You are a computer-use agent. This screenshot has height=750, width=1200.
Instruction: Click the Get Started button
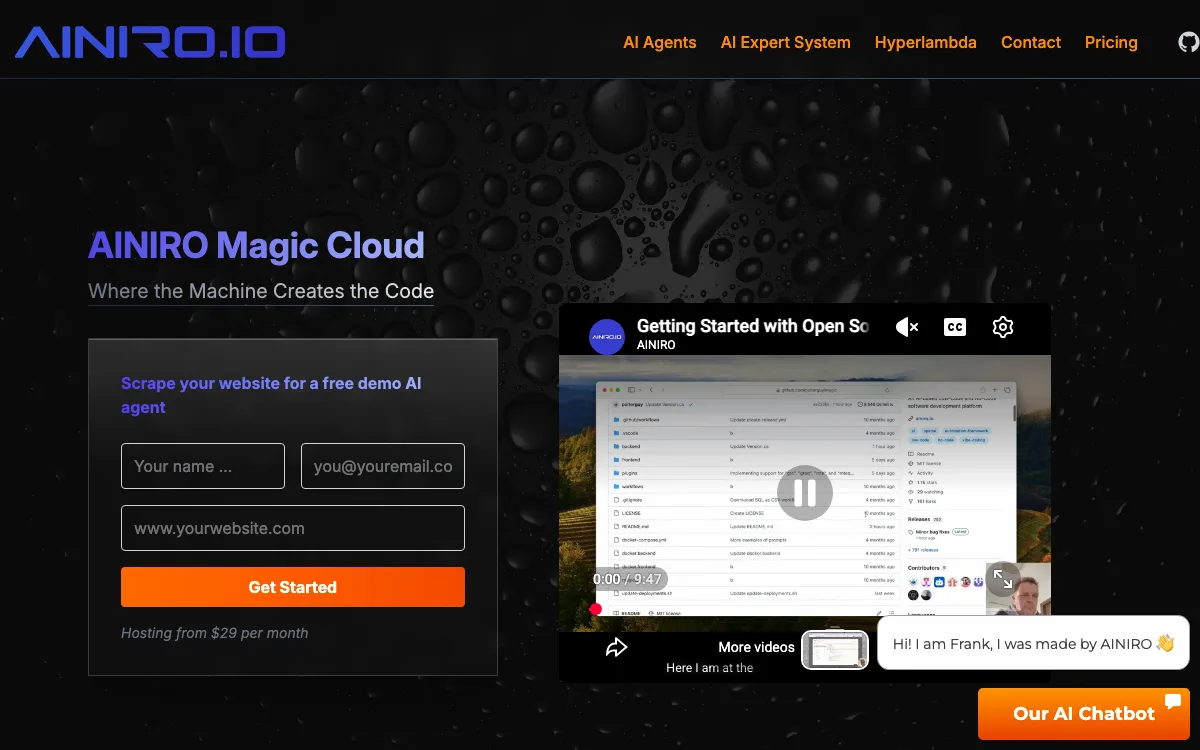[293, 587]
